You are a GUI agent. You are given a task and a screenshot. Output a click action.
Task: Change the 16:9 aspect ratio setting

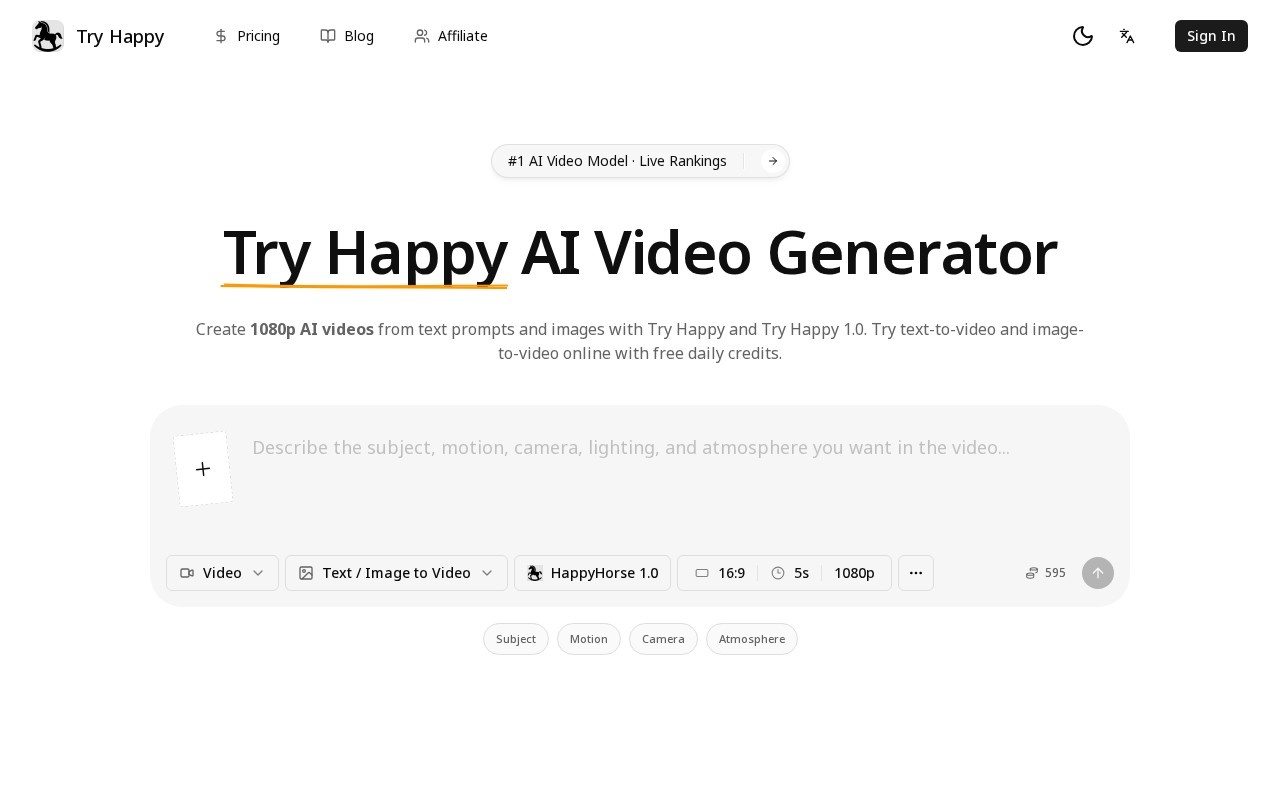point(720,573)
